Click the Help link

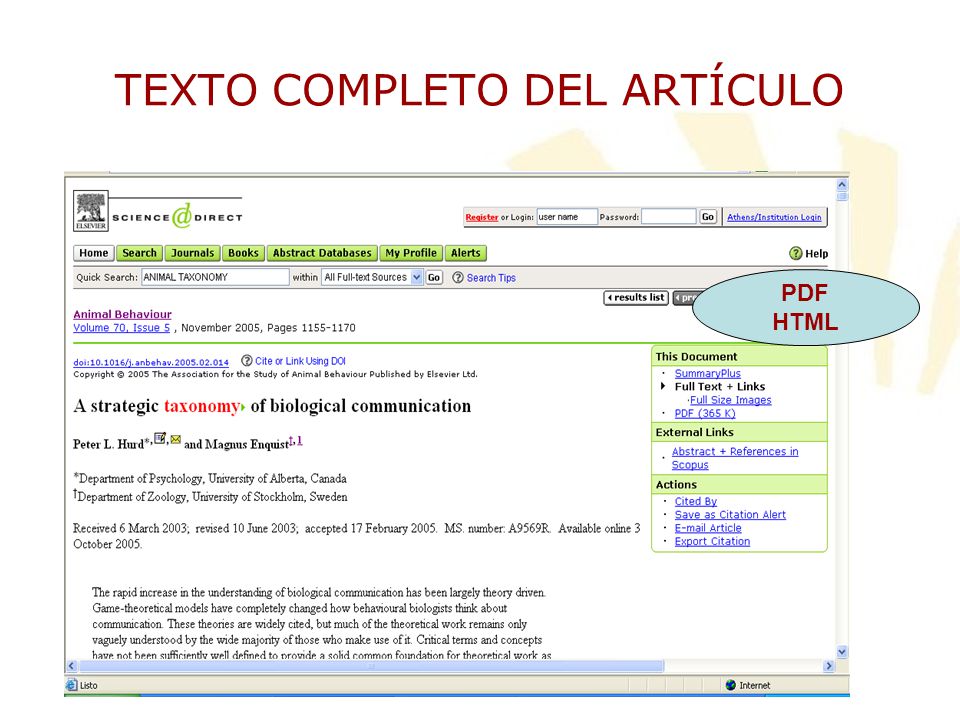(817, 253)
